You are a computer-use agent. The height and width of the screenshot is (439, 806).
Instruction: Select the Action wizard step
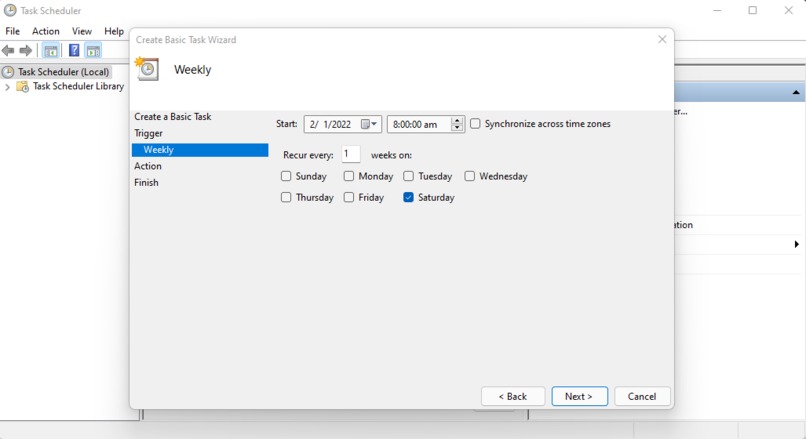pos(148,166)
